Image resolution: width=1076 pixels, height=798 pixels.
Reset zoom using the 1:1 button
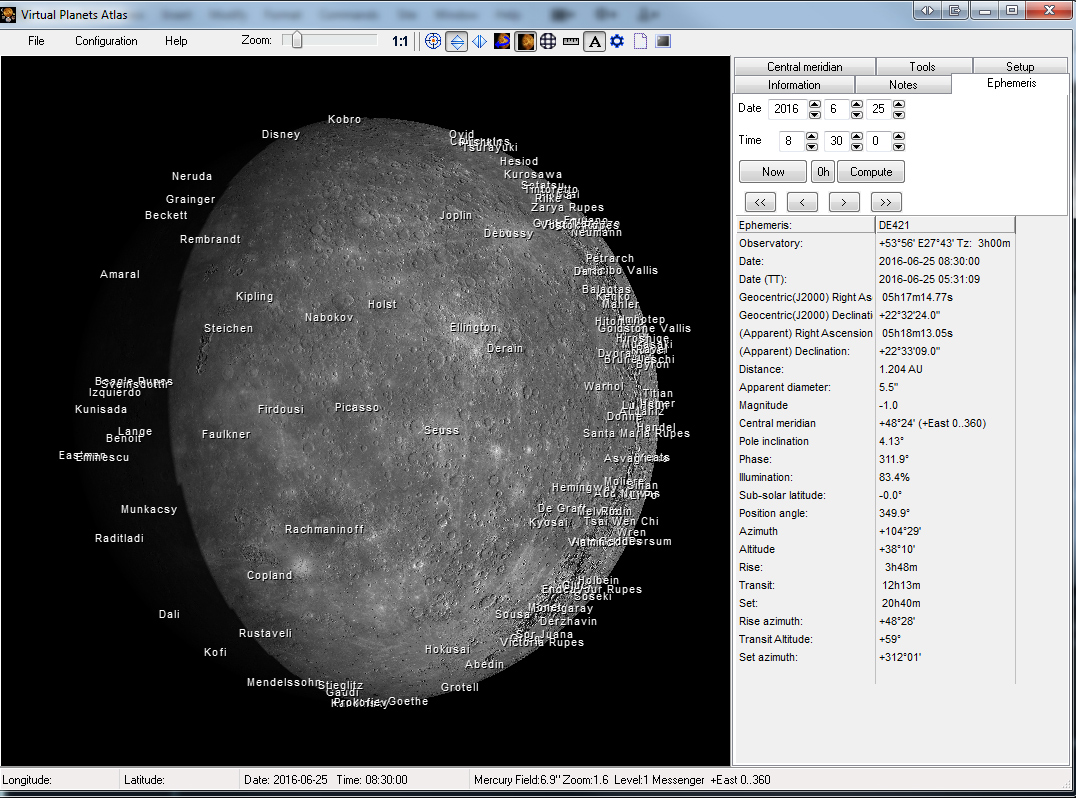click(400, 41)
